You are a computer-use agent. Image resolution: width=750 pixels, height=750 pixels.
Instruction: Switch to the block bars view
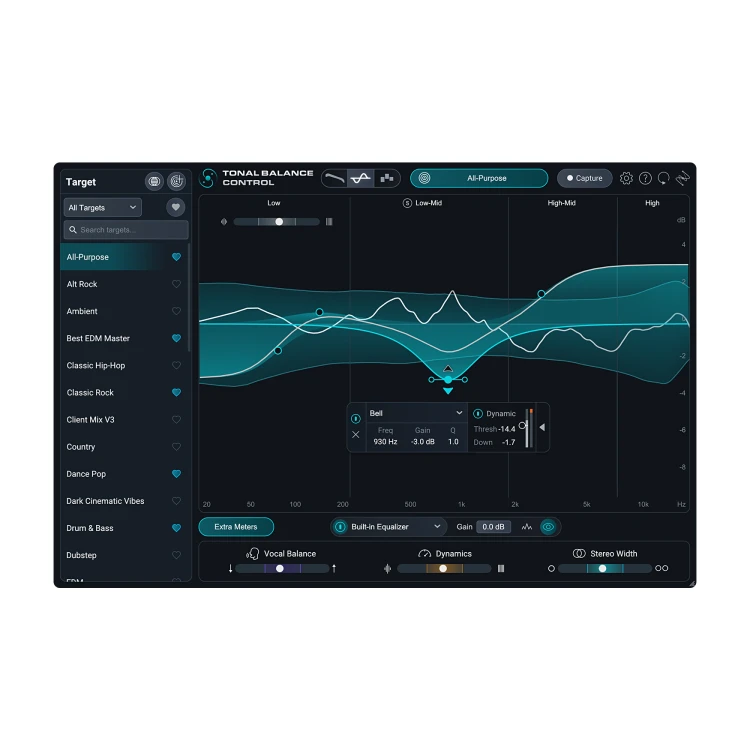pyautogui.click(x=386, y=178)
